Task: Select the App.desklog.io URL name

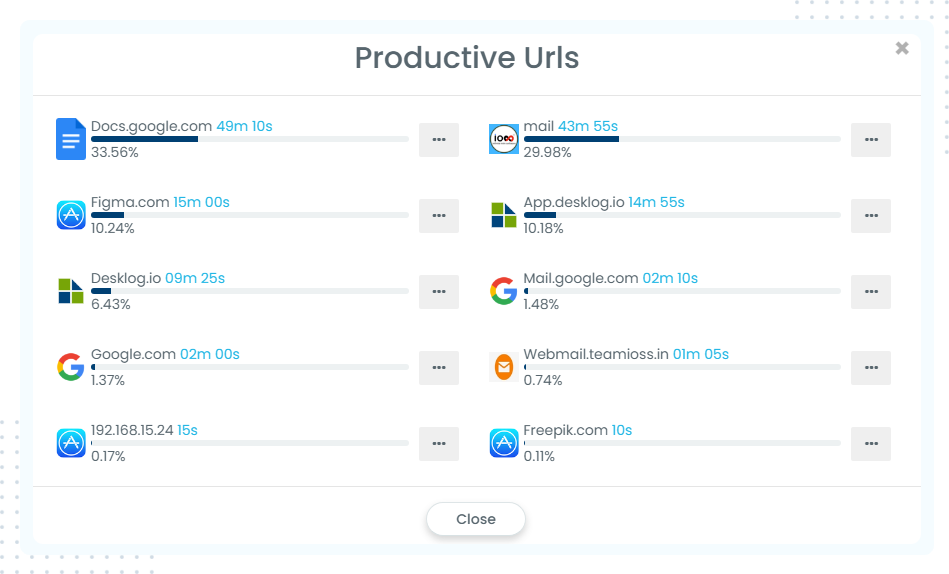Action: click(x=574, y=202)
